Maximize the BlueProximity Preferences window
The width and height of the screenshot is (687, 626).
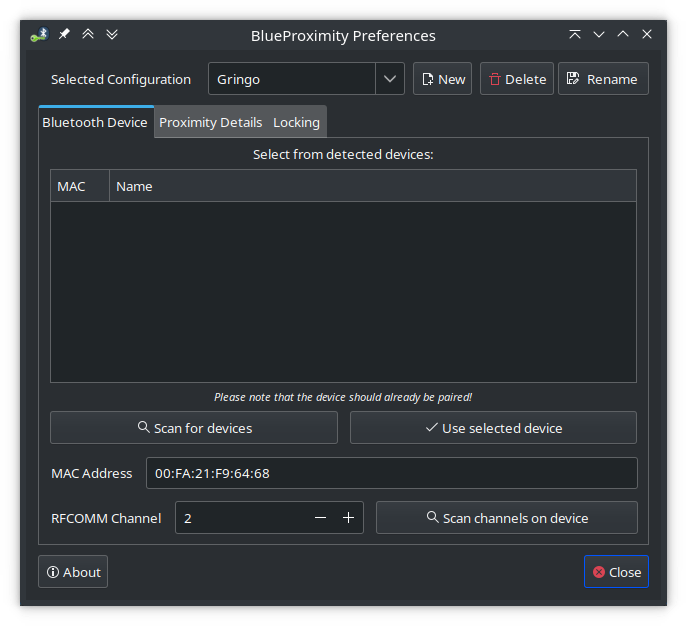(x=623, y=34)
